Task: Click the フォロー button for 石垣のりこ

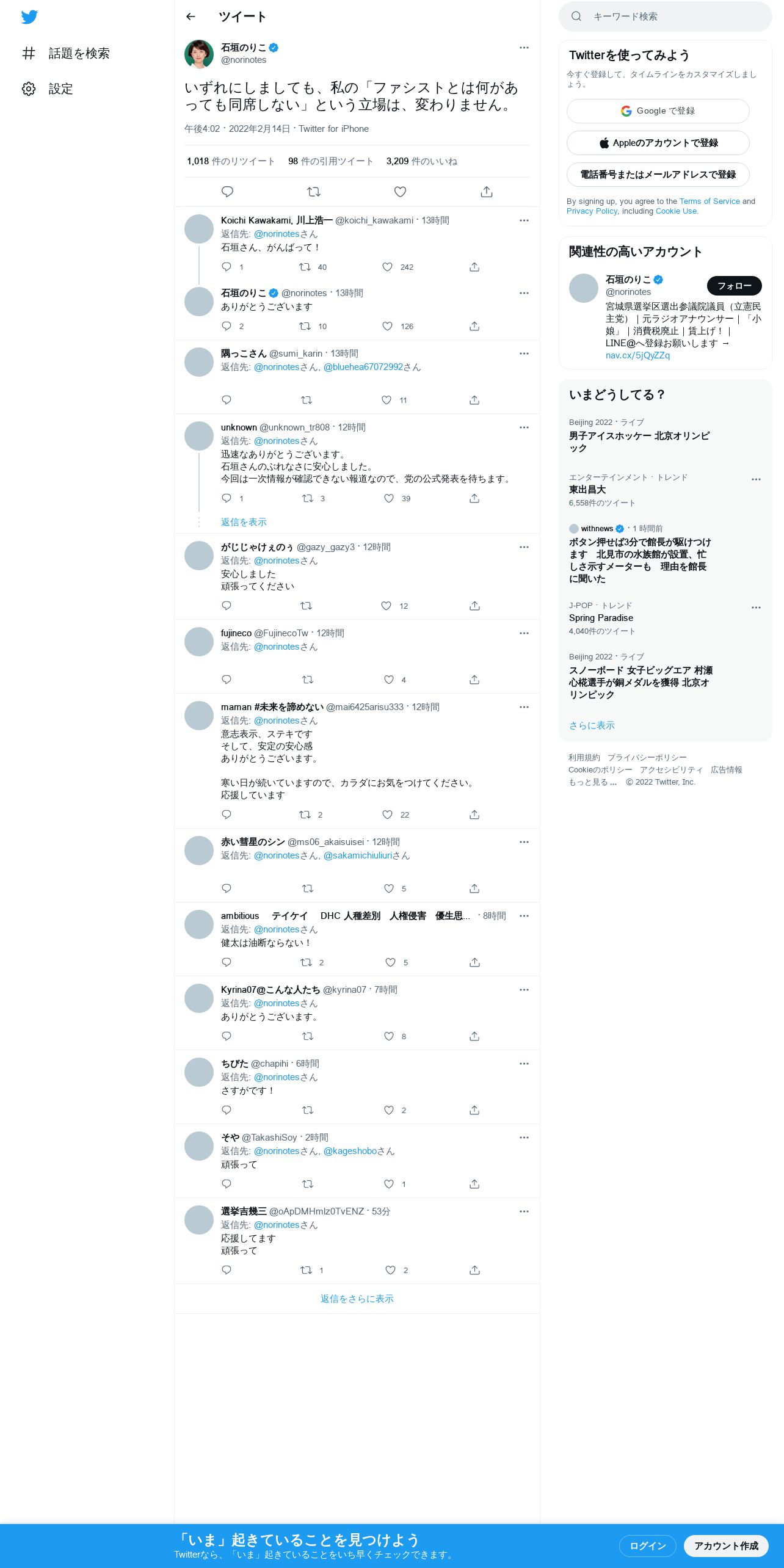Action: [735, 286]
